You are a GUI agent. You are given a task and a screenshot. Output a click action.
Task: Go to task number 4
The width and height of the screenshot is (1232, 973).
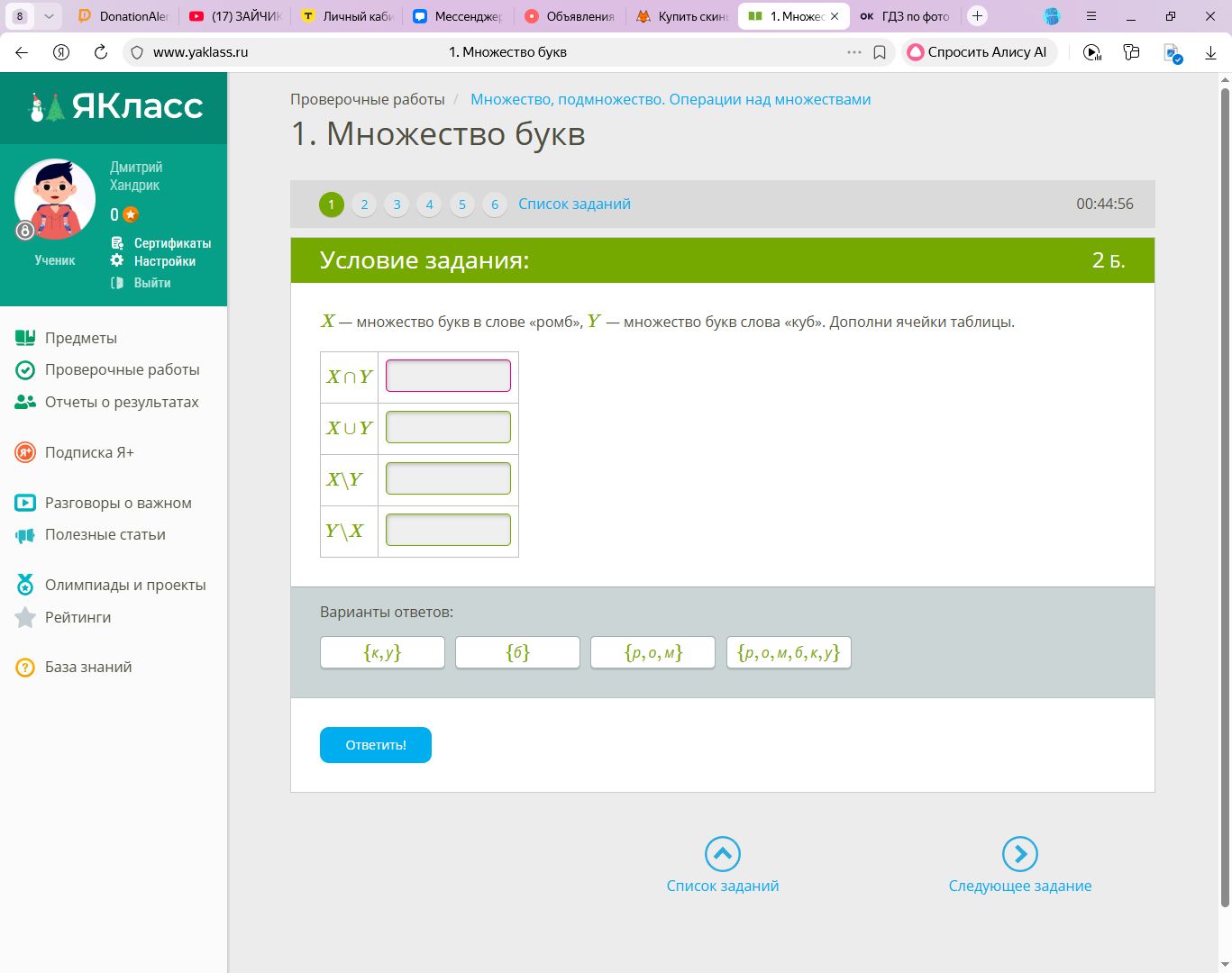point(429,205)
